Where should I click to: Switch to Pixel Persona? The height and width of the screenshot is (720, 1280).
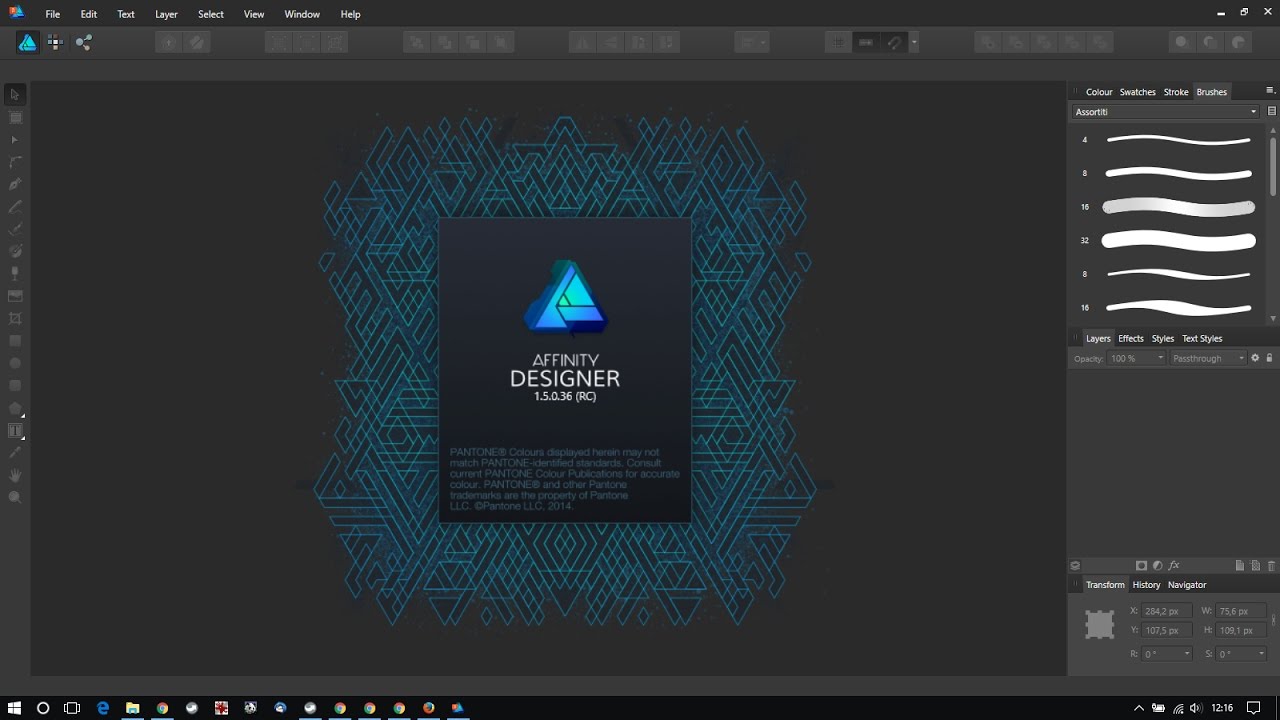pyautogui.click(x=55, y=42)
